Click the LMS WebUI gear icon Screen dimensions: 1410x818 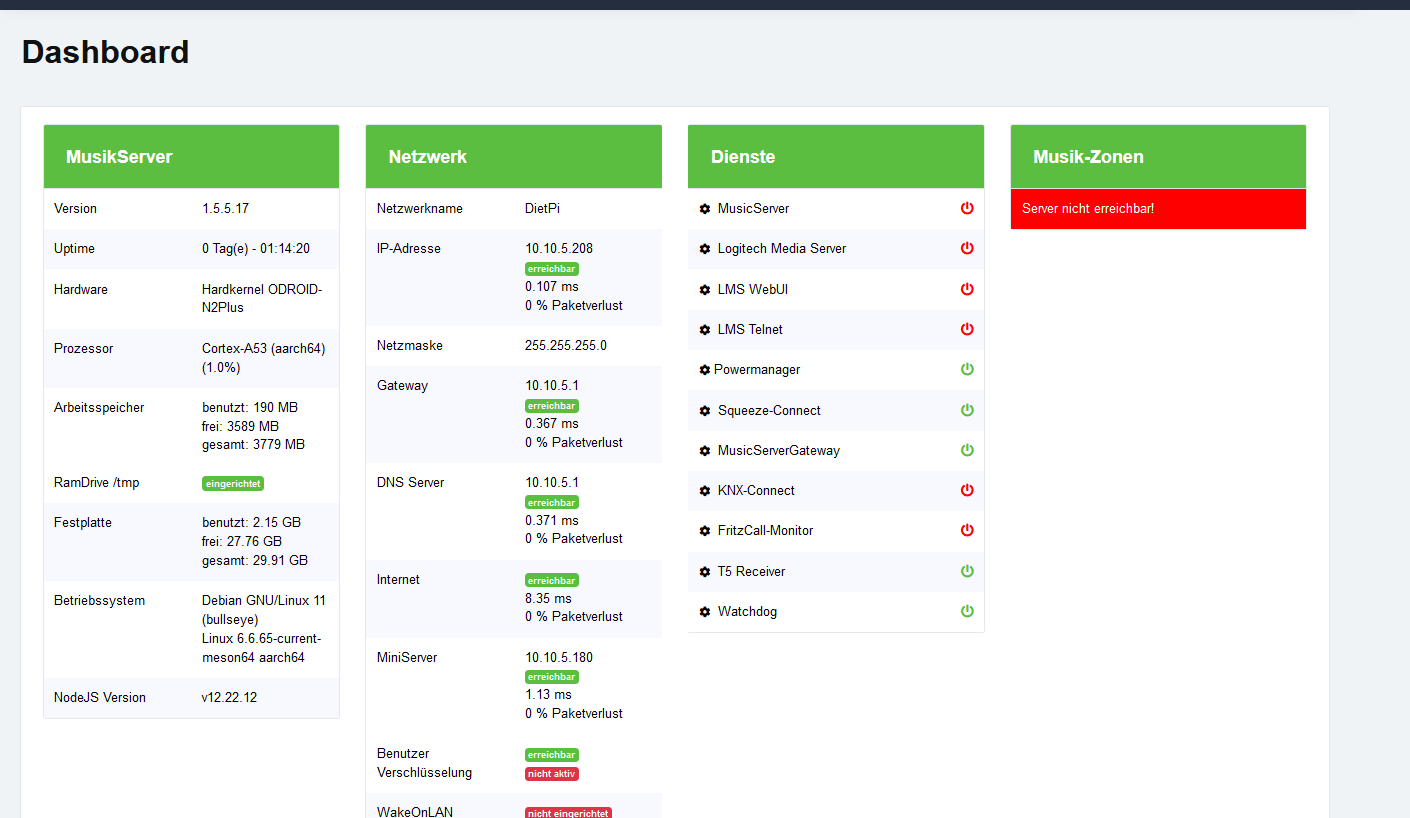pos(705,290)
